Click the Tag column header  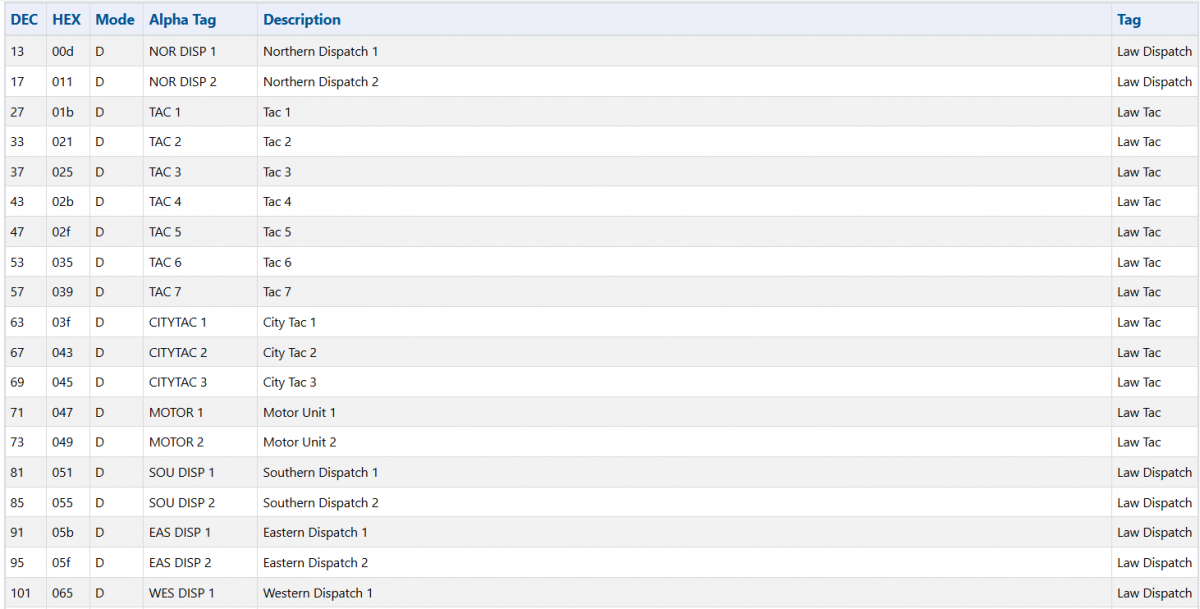(1129, 20)
